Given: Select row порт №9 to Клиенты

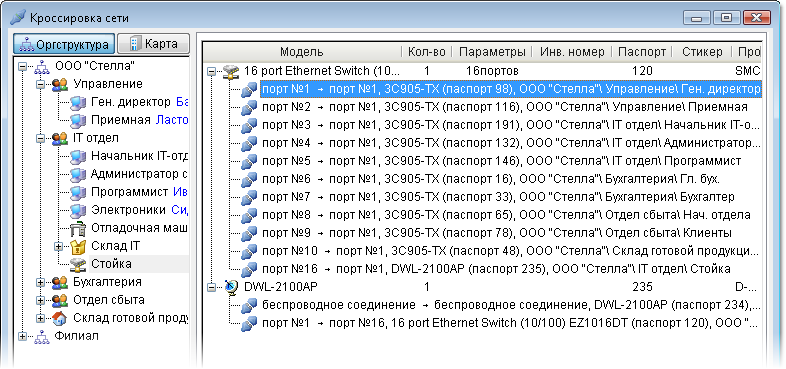Looking at the screenshot, I should tap(497, 233).
